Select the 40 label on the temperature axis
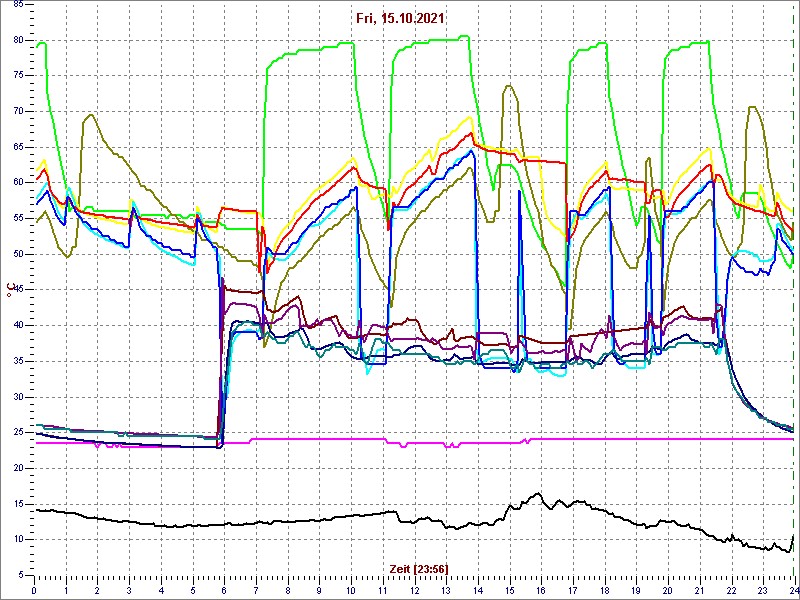The width and height of the screenshot is (800, 600). click(16, 326)
